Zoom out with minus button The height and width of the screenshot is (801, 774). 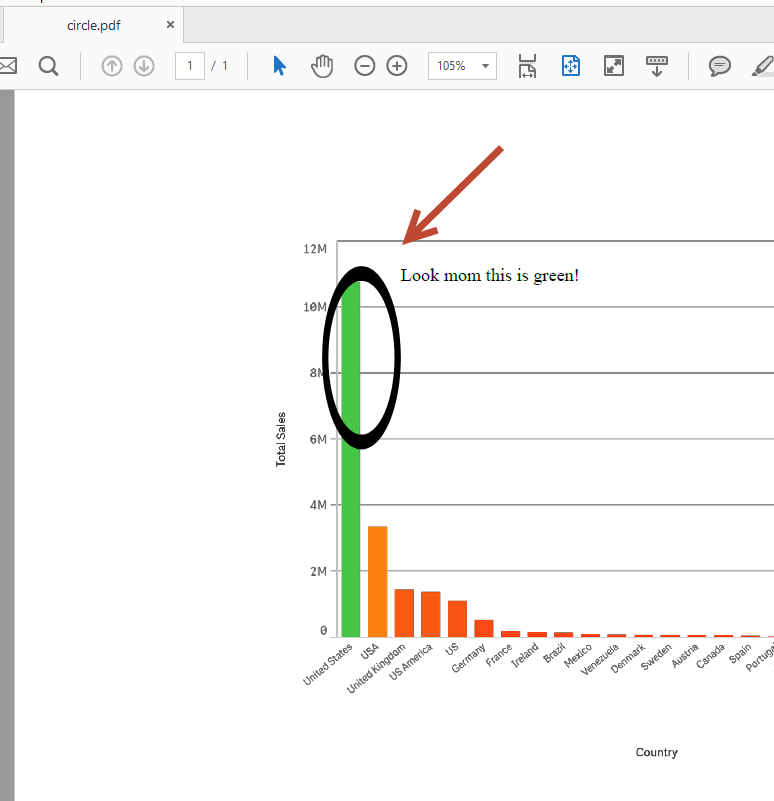(365, 66)
